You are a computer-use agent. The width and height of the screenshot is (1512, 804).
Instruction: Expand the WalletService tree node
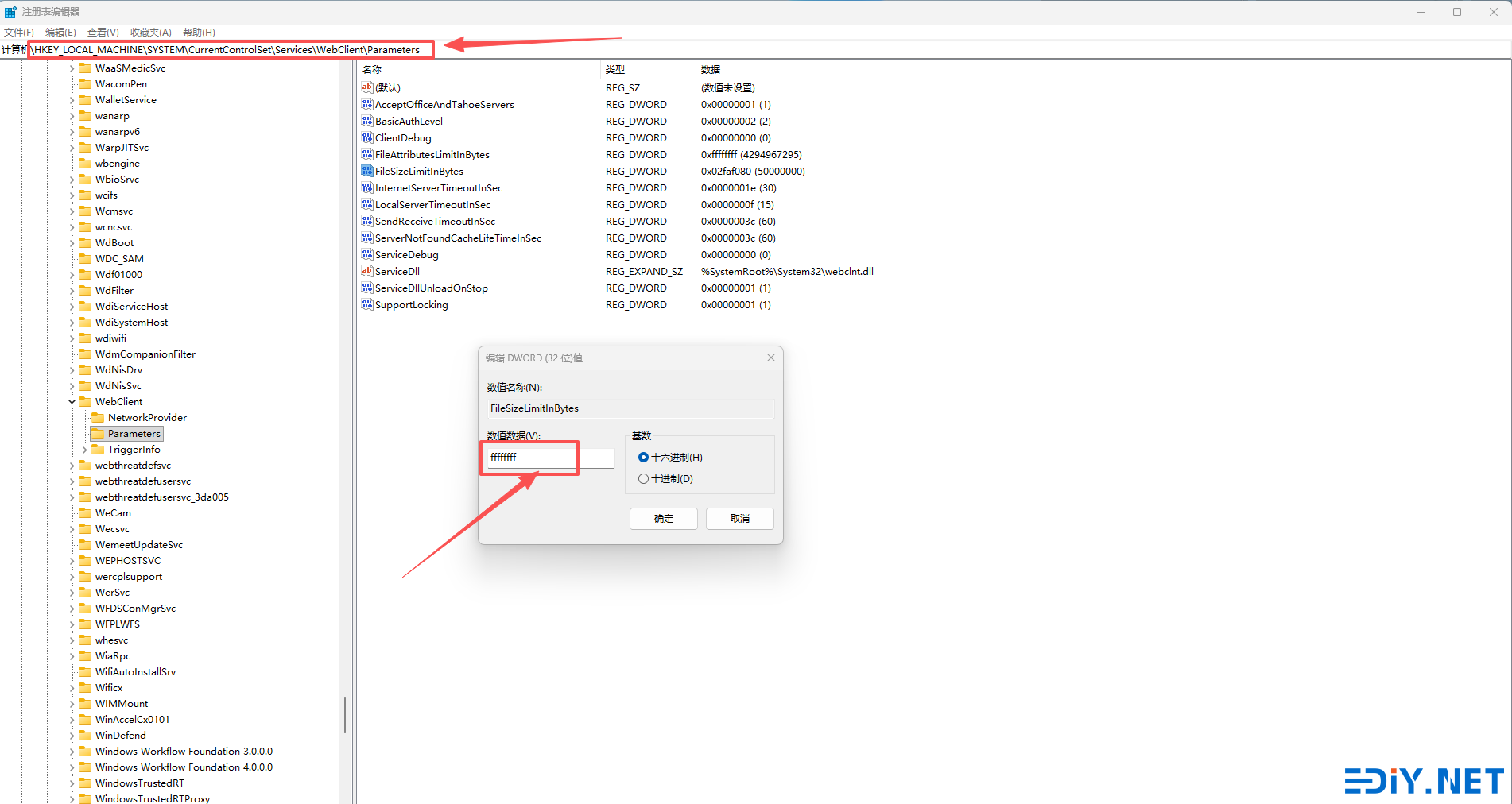72,100
